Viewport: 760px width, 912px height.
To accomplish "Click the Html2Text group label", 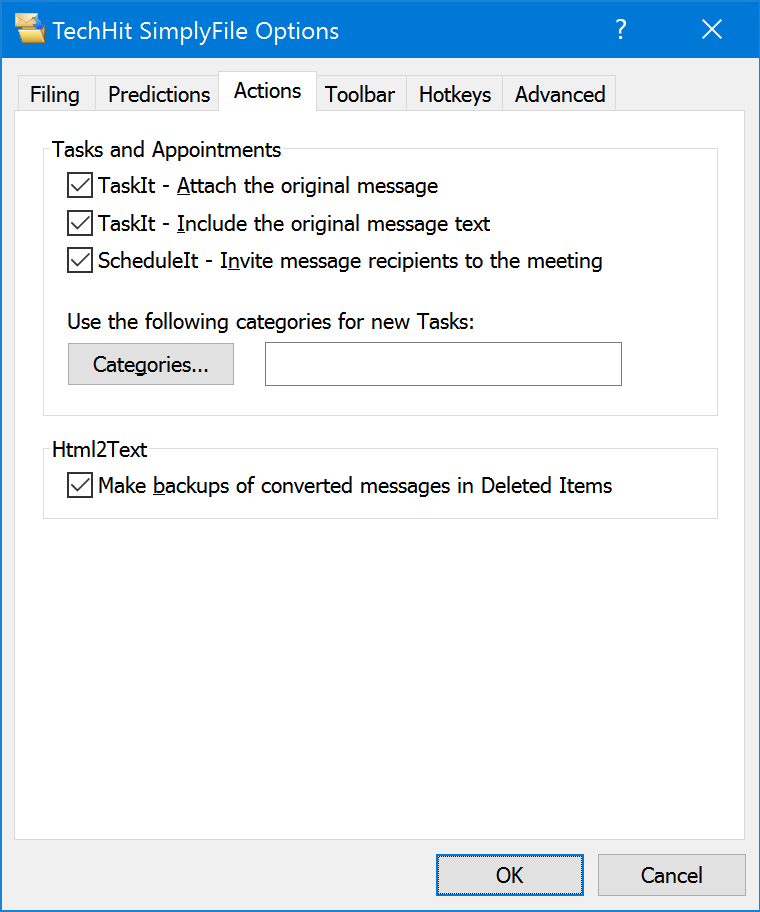I will (x=100, y=450).
